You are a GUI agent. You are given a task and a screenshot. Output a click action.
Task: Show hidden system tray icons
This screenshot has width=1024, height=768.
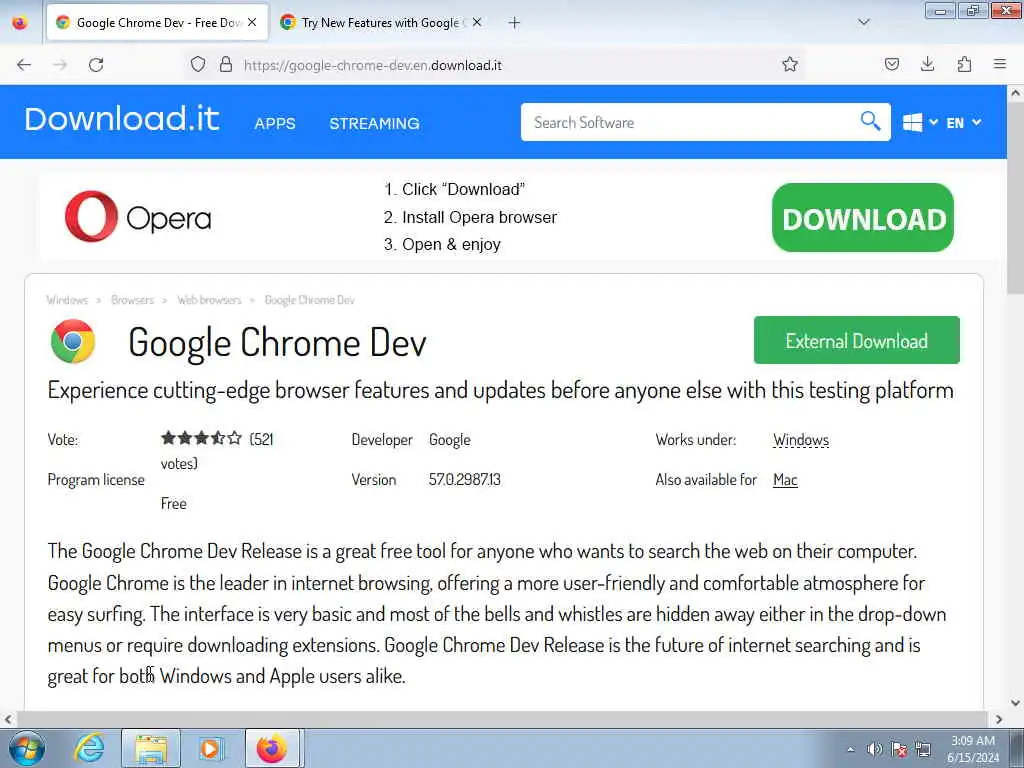(x=850, y=749)
